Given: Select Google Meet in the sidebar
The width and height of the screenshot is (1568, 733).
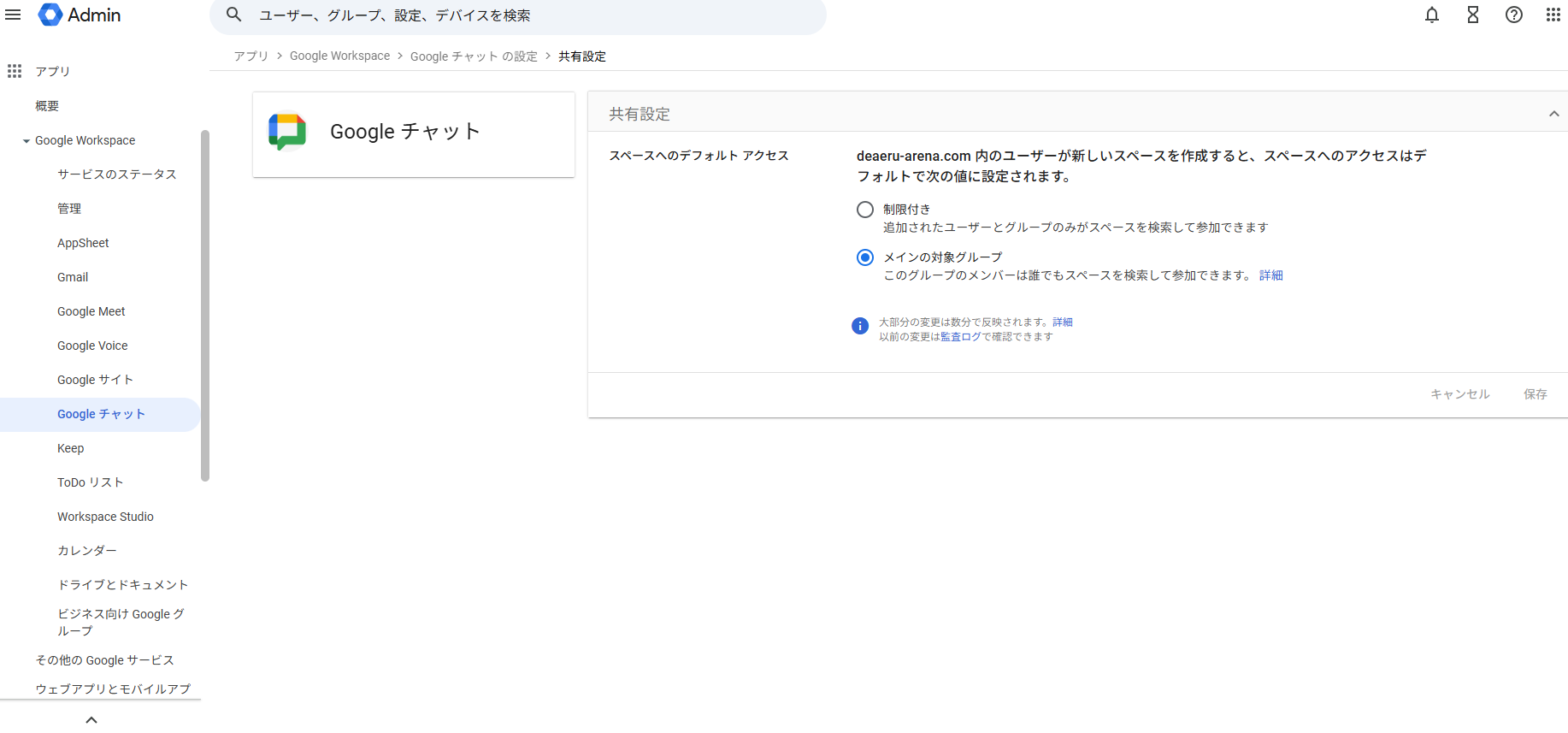Looking at the screenshot, I should (91, 311).
